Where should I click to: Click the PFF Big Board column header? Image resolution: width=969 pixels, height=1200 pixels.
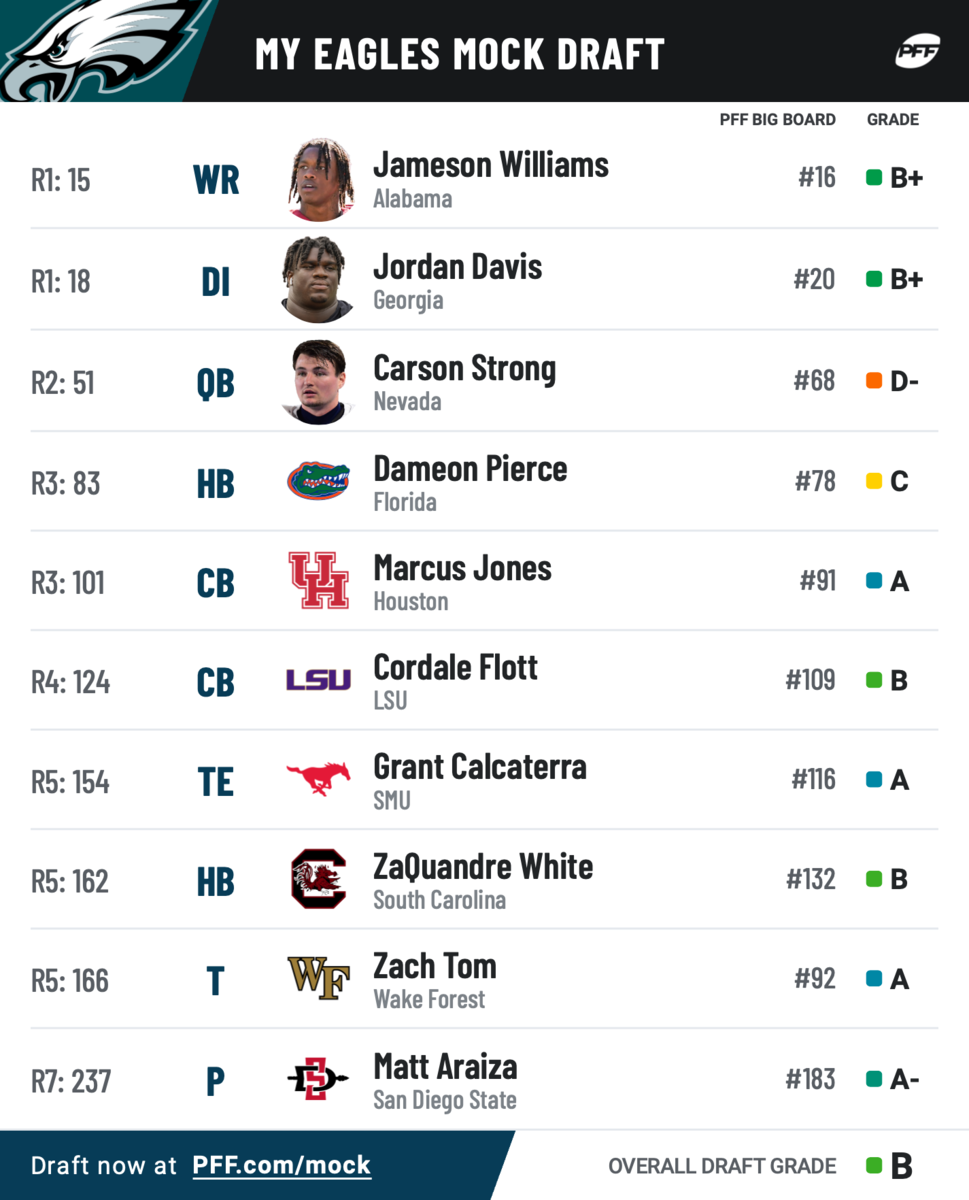(x=777, y=119)
